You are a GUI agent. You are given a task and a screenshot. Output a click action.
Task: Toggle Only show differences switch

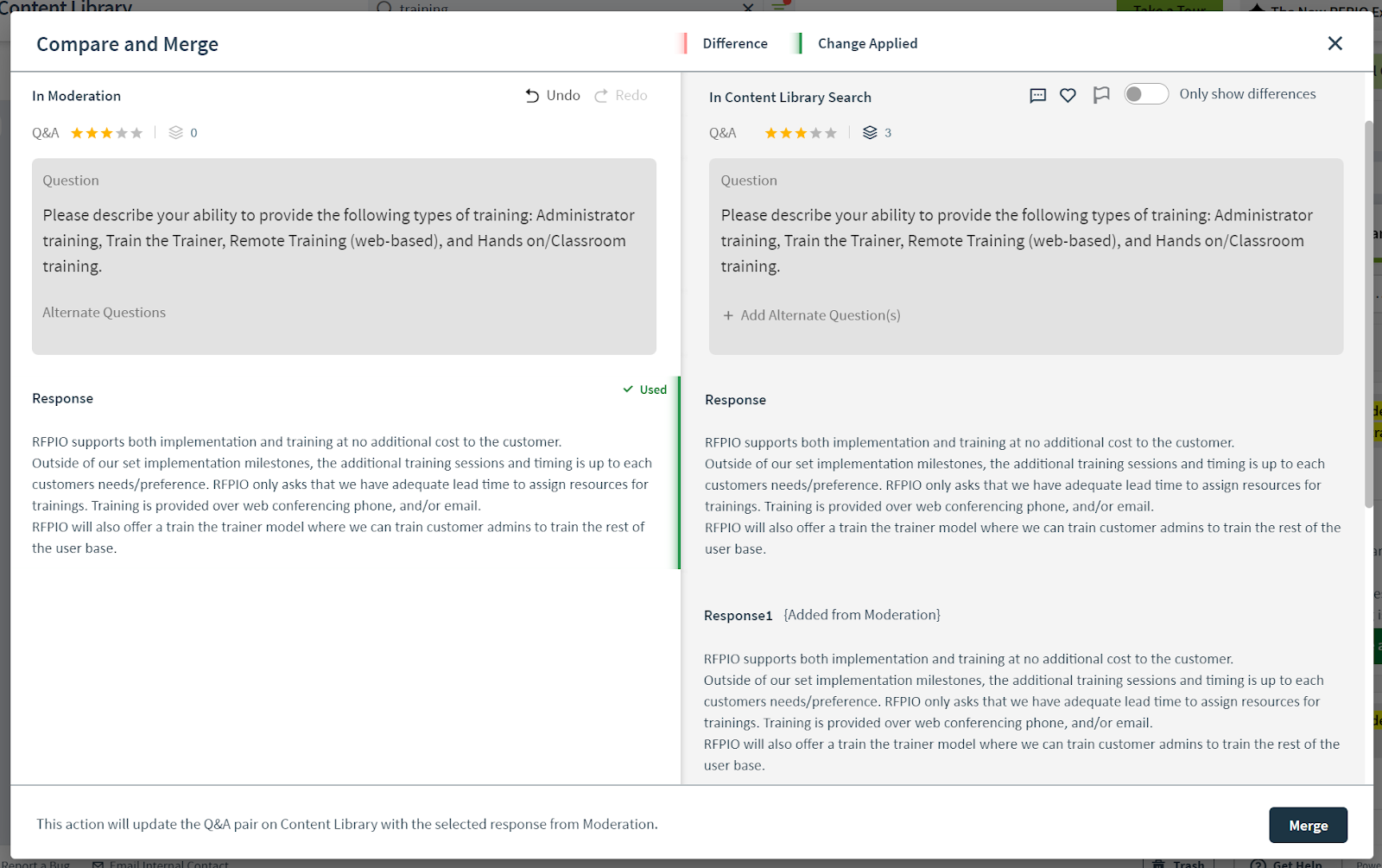coord(1146,94)
